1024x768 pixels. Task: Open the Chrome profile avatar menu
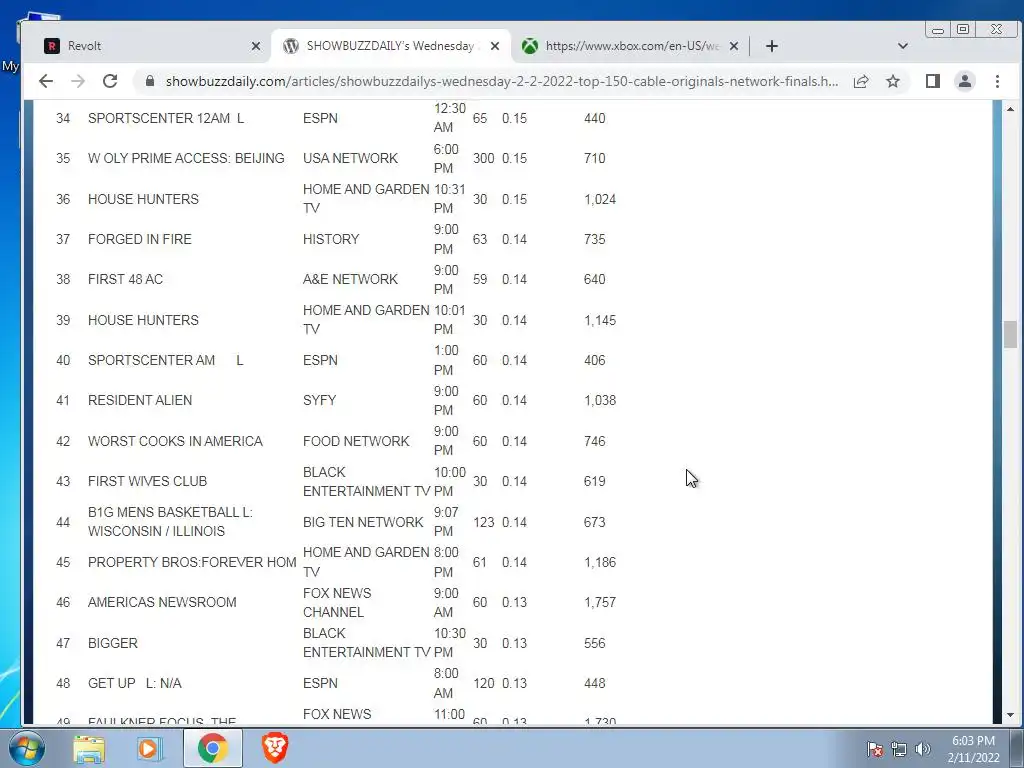[x=965, y=81]
